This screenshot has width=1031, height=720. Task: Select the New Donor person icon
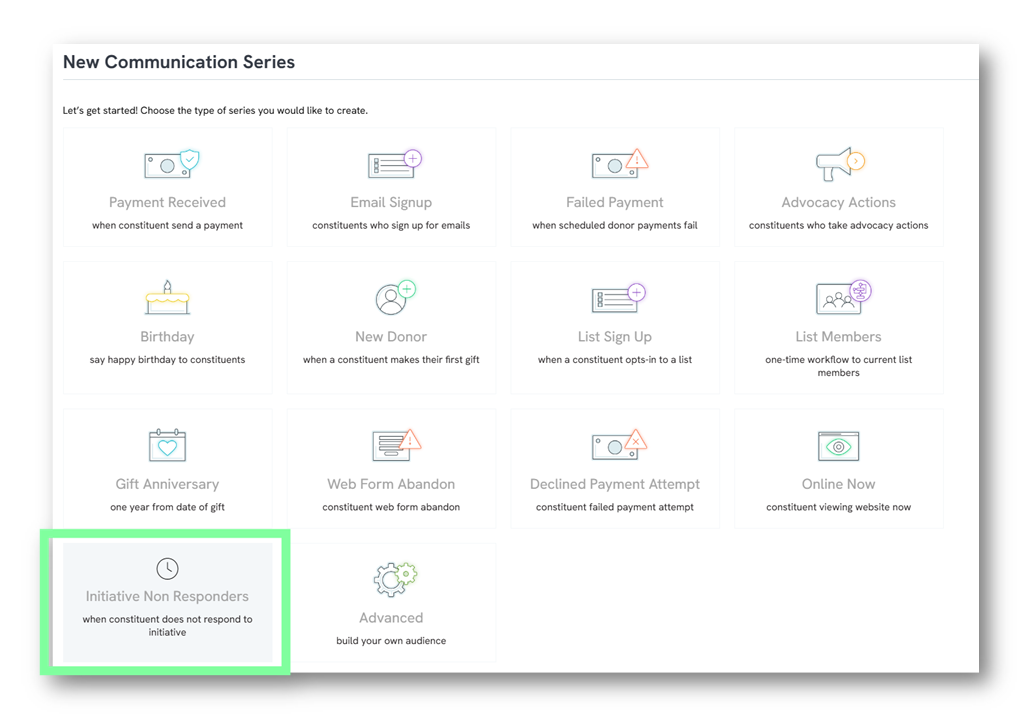click(394, 298)
